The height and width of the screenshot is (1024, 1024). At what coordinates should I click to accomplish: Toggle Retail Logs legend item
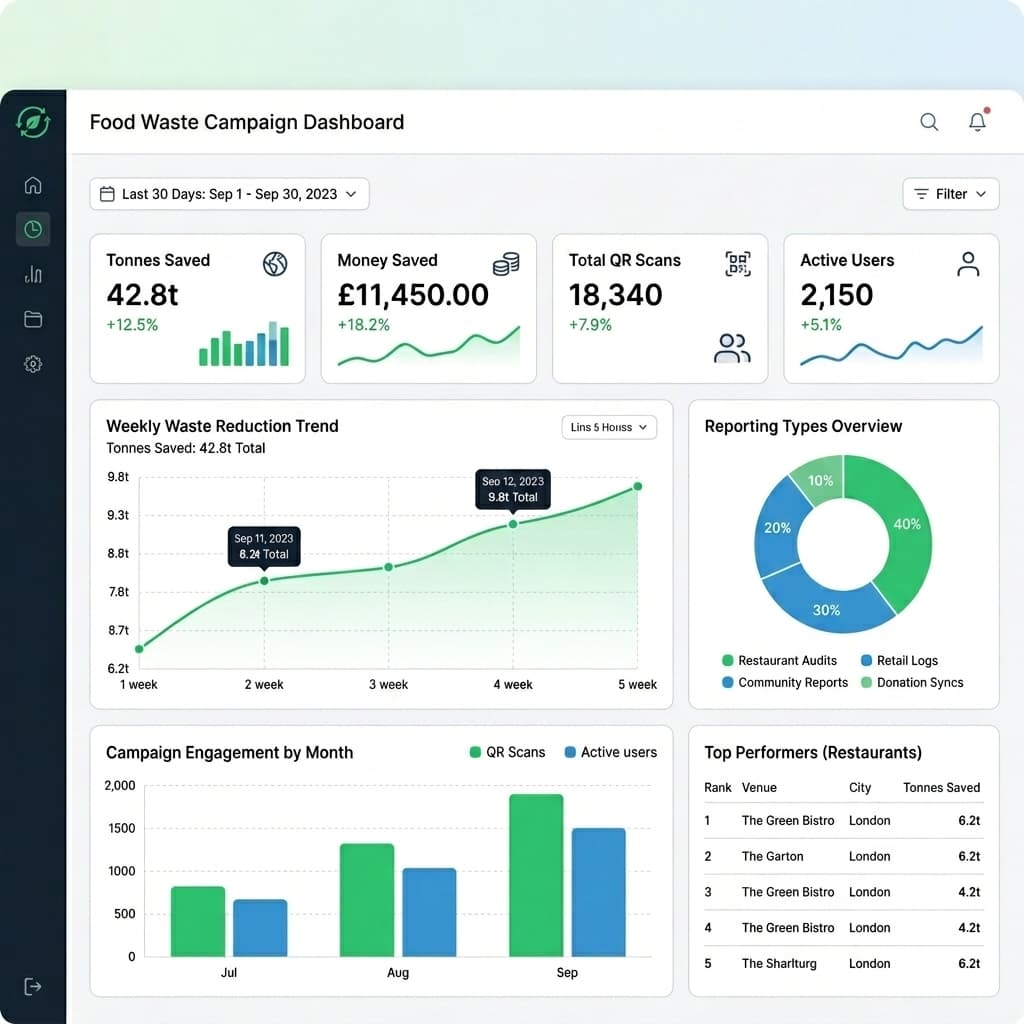[899, 660]
